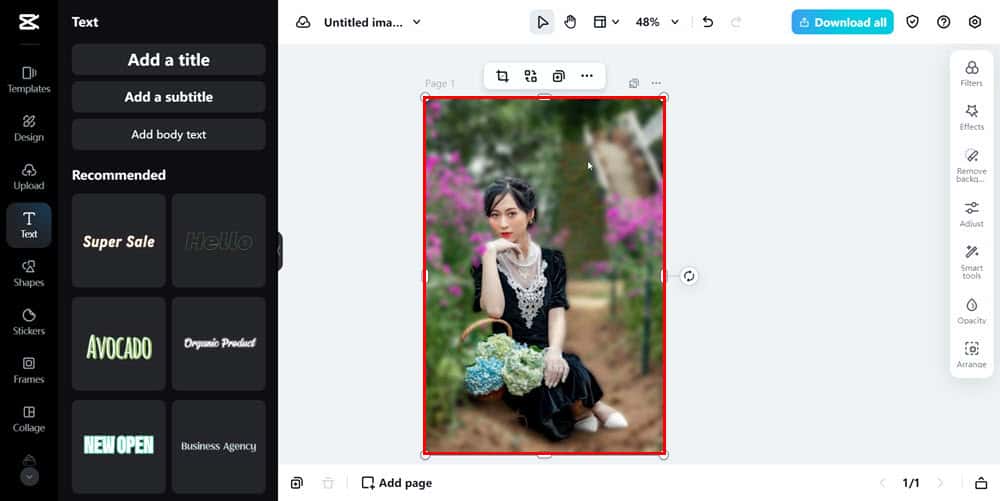Open the Frames panel
The width and height of the screenshot is (1000, 501).
29,370
